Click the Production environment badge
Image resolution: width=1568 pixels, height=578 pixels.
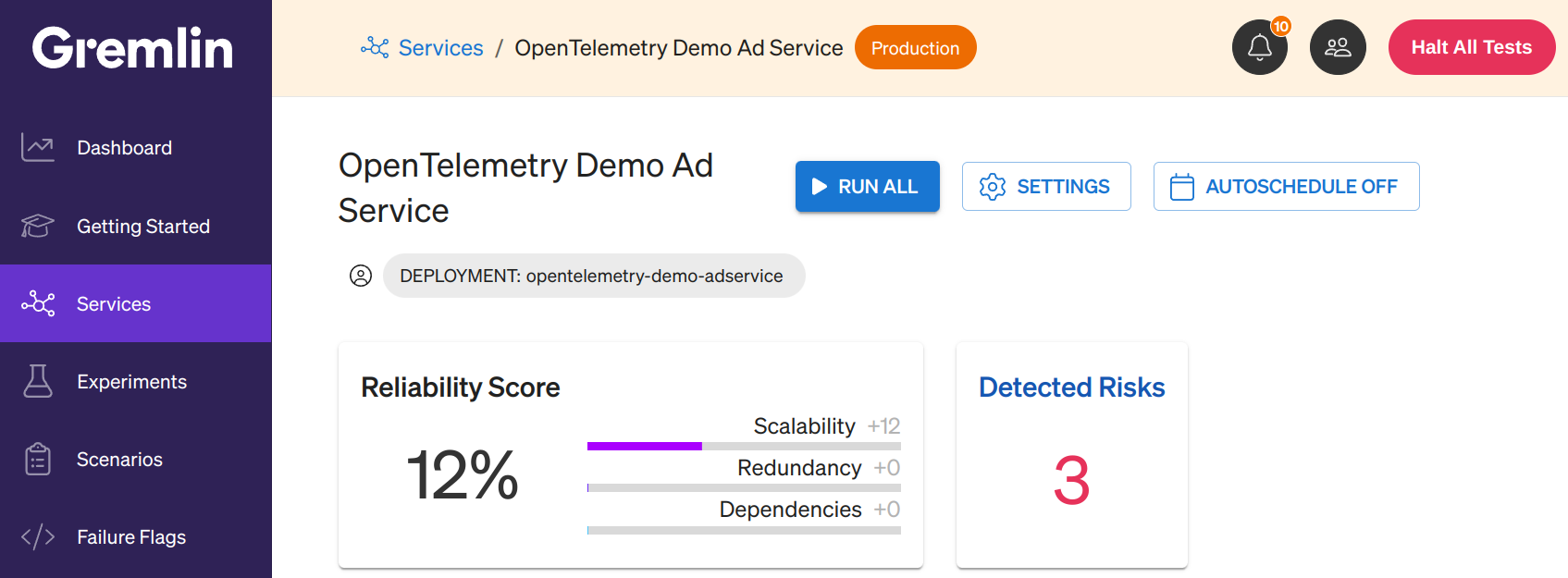pyautogui.click(x=915, y=47)
